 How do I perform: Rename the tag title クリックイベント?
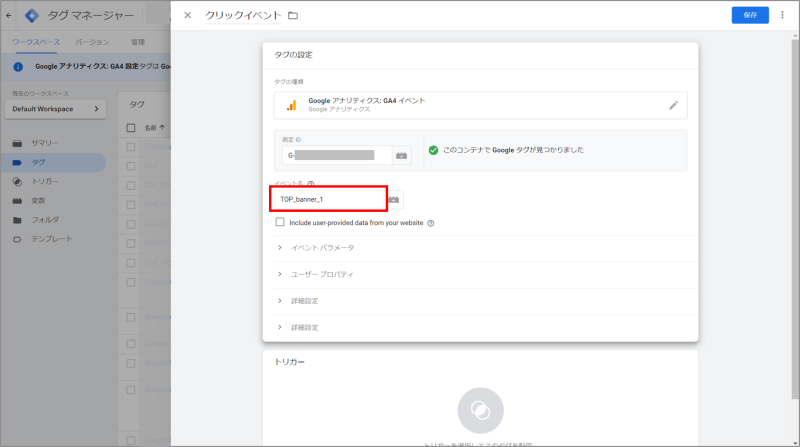(x=243, y=15)
